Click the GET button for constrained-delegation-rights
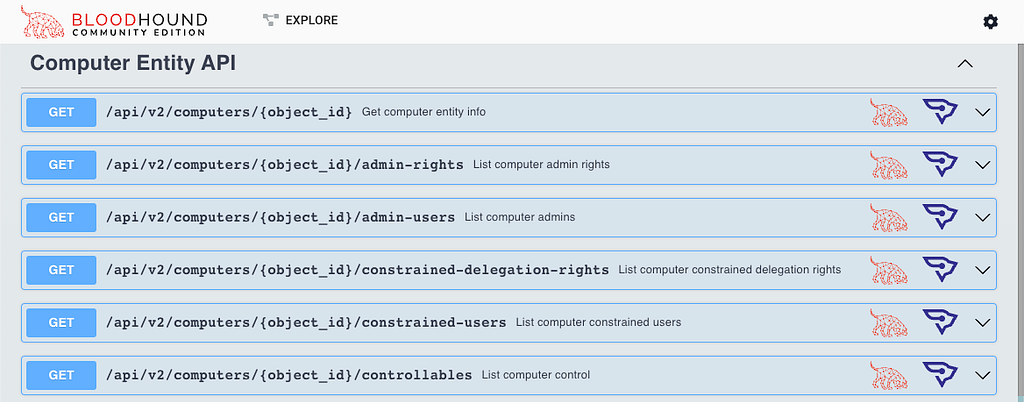Viewport: 1024px width, 402px height. [x=61, y=270]
